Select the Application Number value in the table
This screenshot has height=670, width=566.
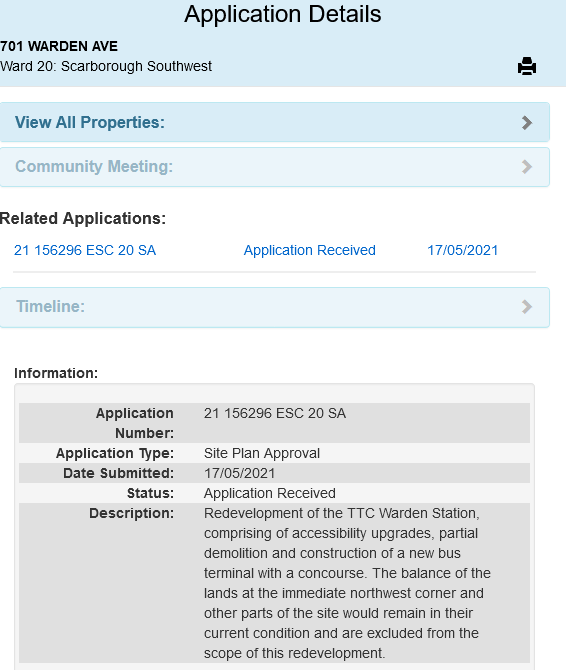click(x=275, y=413)
